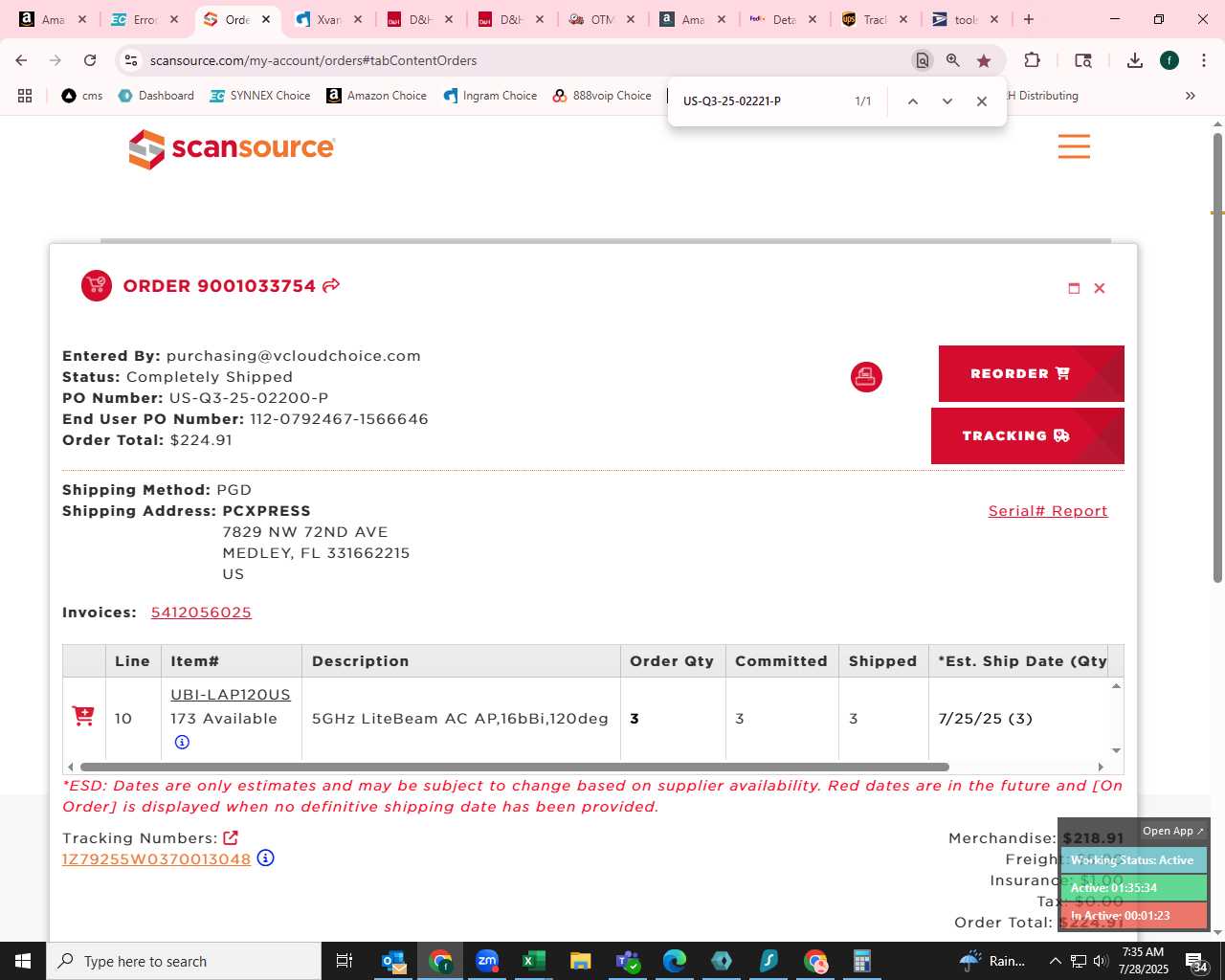1225x980 pixels.
Task: Go to previous find result
Action: tap(913, 101)
